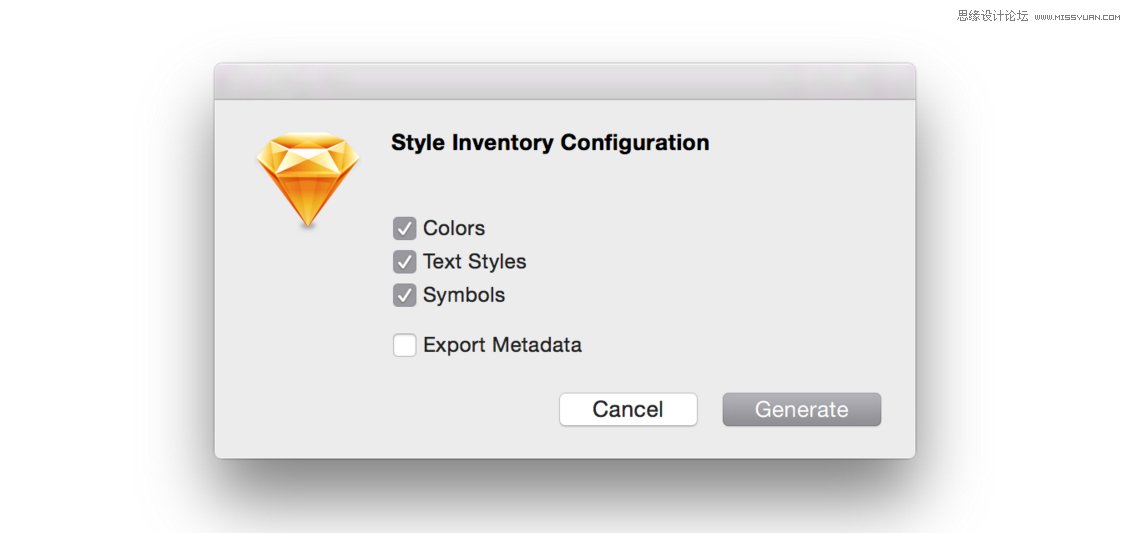Click the word Configuration in the heading

coord(635,143)
